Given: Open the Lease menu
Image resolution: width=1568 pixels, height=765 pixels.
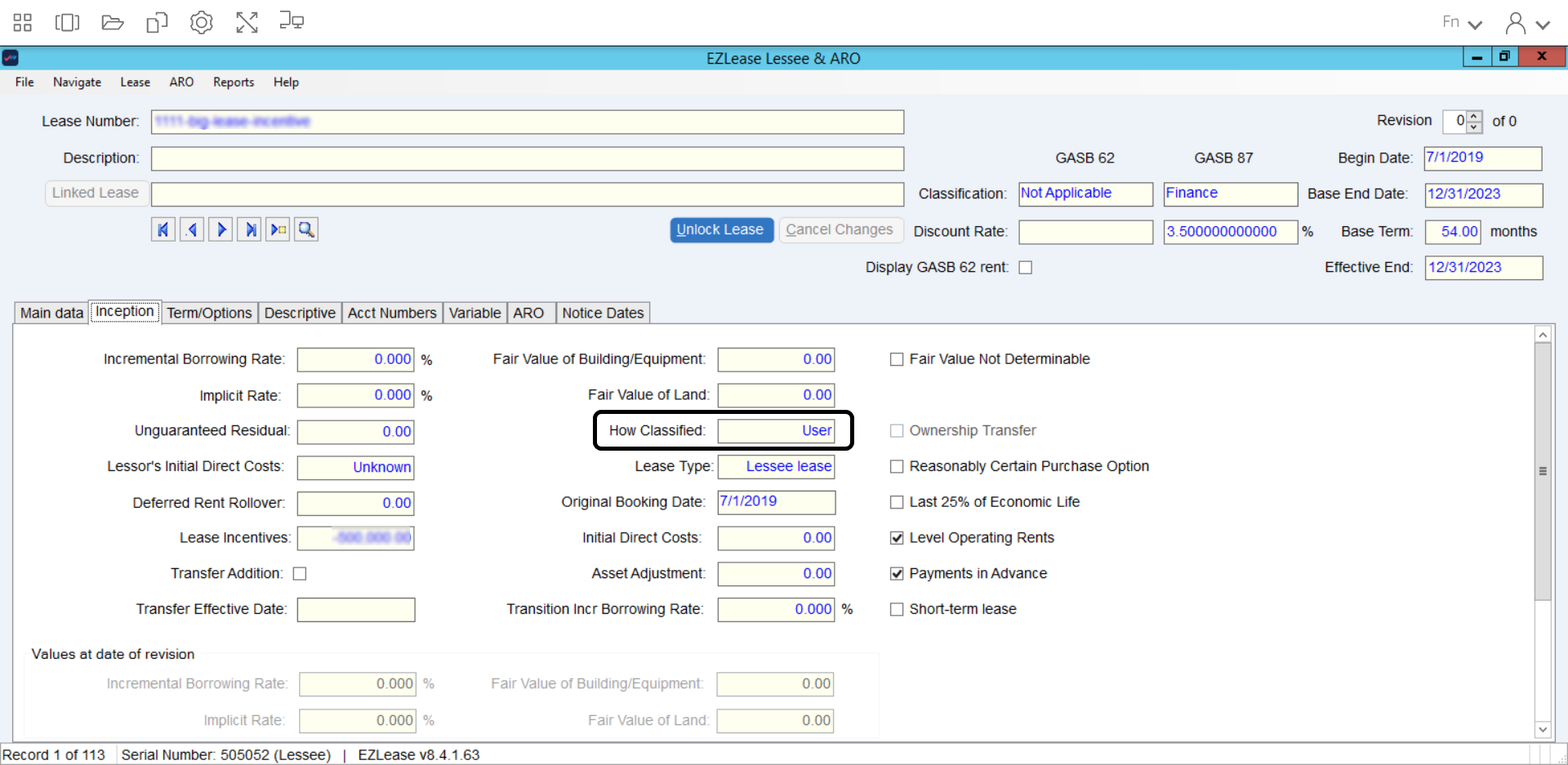Looking at the screenshot, I should coord(135,82).
